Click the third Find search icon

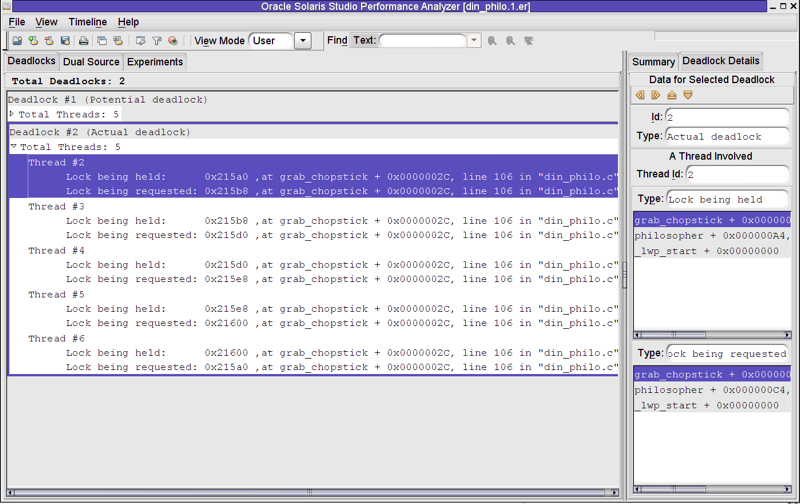pos(529,41)
